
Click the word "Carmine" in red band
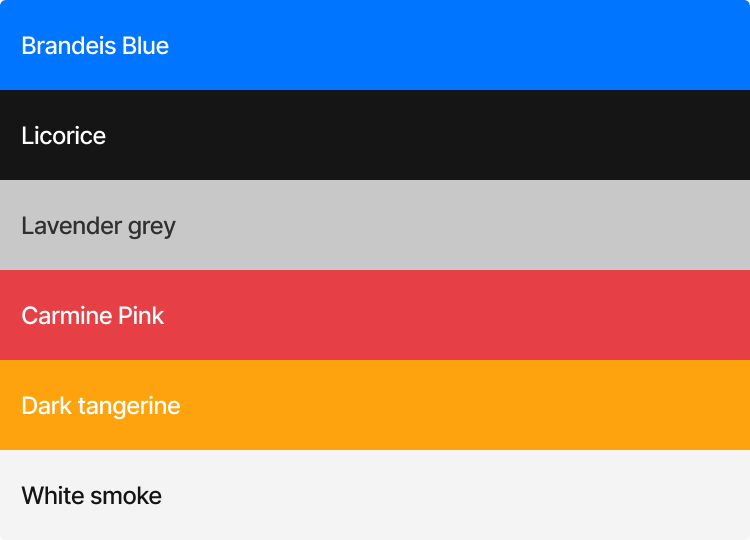pyautogui.click(x=66, y=316)
